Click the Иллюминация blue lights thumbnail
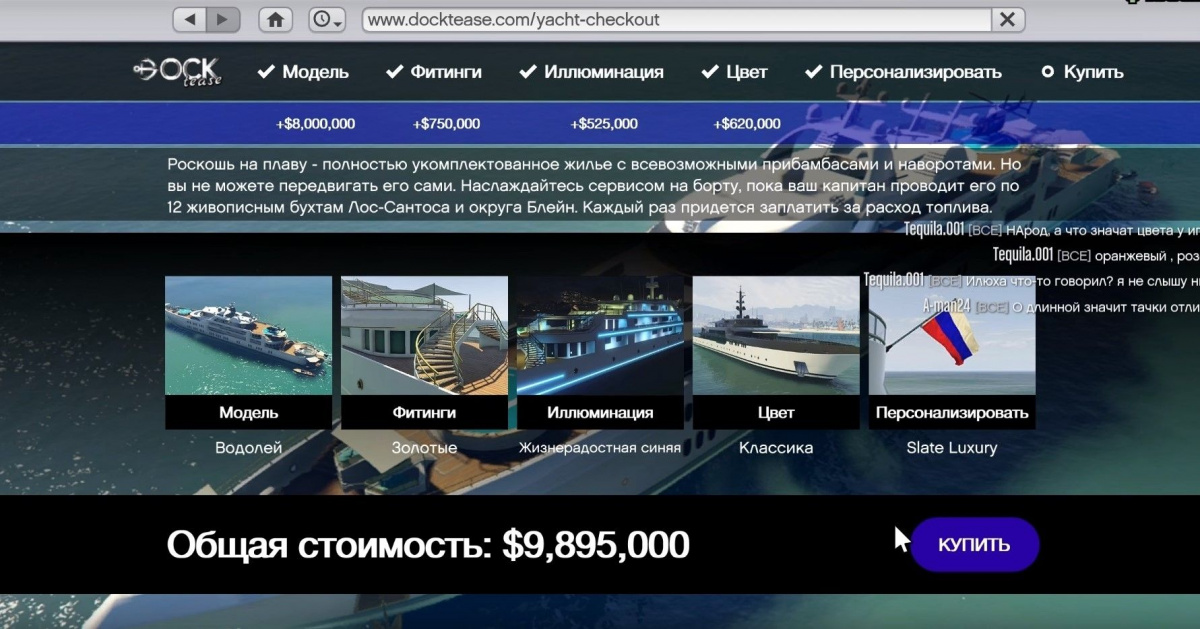1200x629 pixels. coord(600,335)
